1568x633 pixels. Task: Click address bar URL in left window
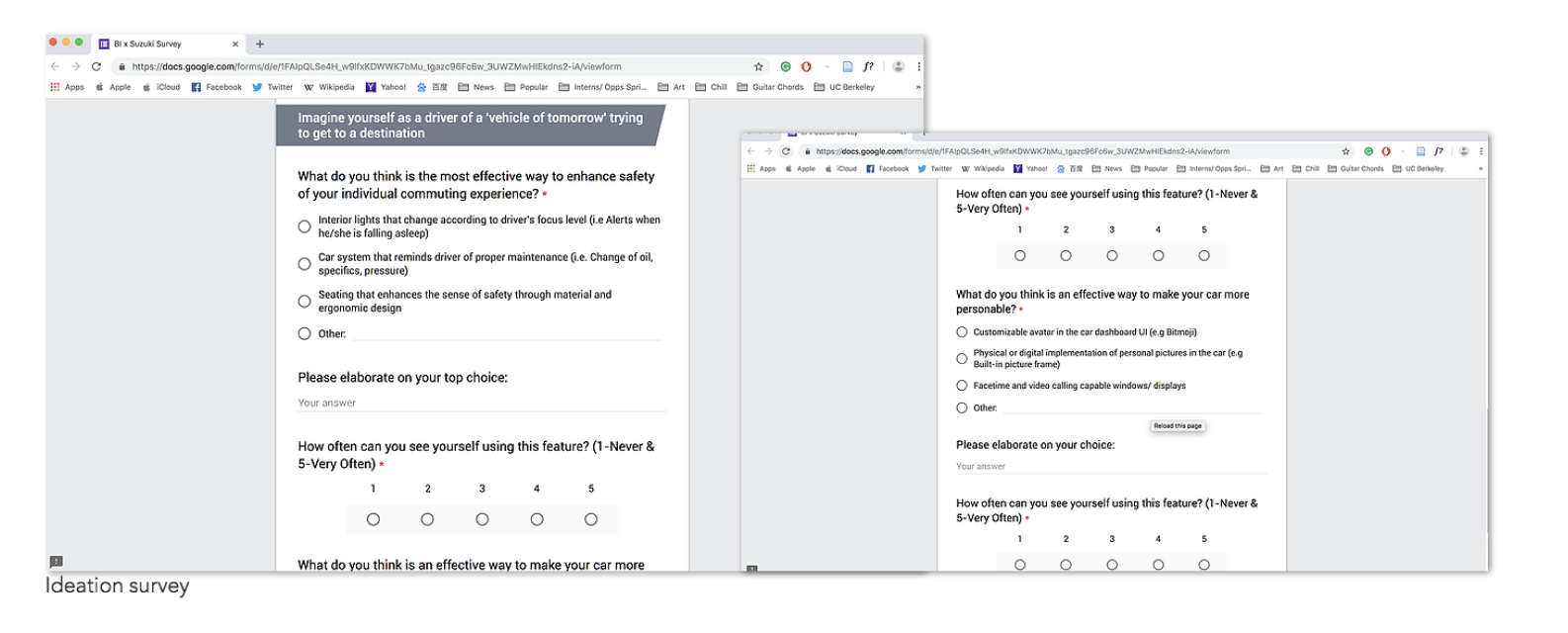coord(377,66)
